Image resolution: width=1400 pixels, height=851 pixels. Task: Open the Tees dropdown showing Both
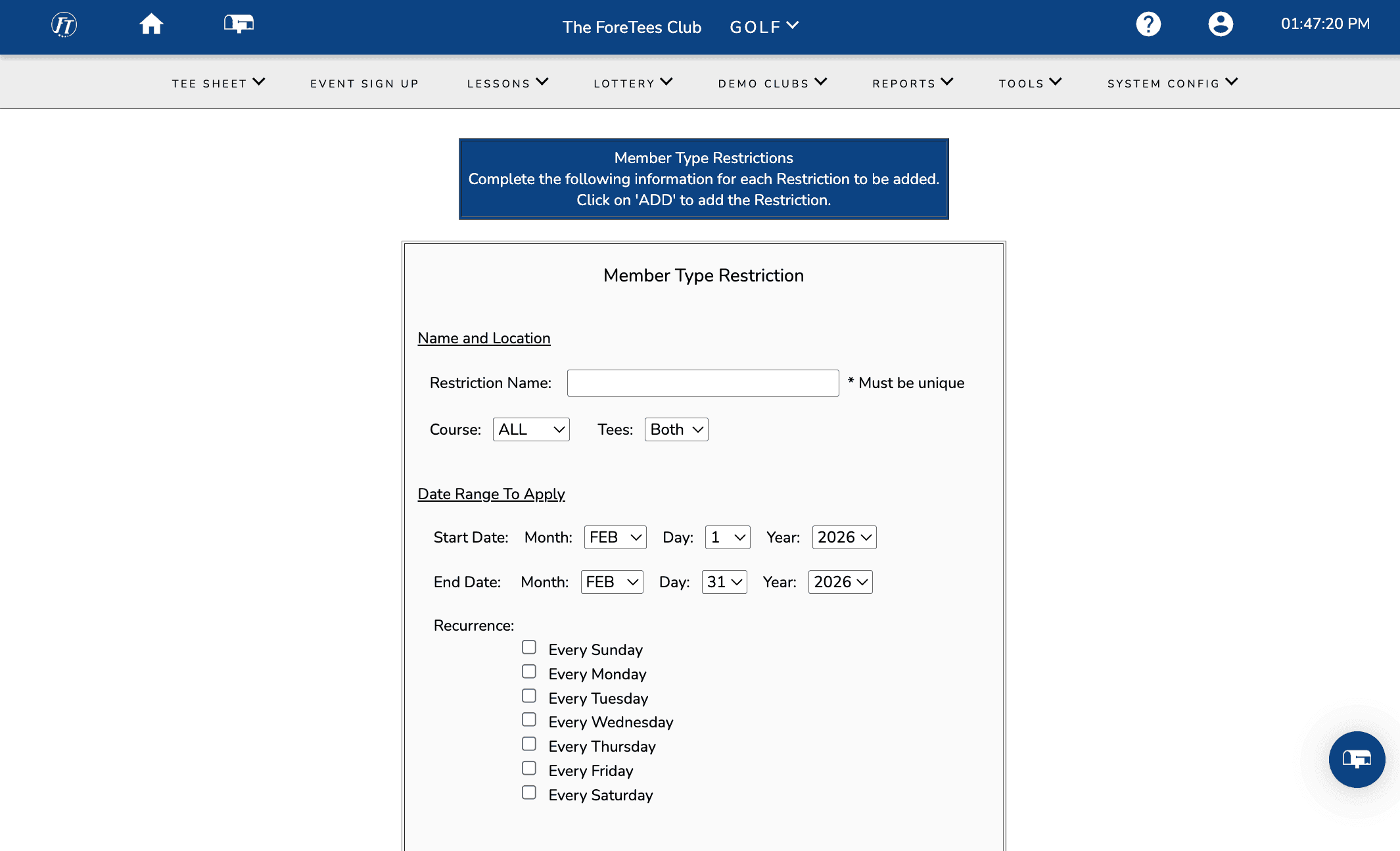tap(676, 429)
